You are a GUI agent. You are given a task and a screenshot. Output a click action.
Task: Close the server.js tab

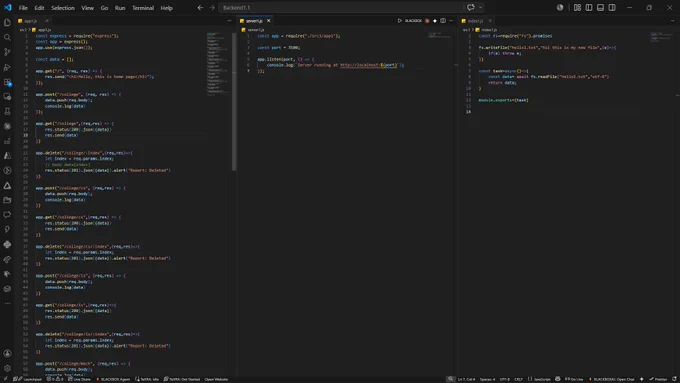tap(268, 20)
